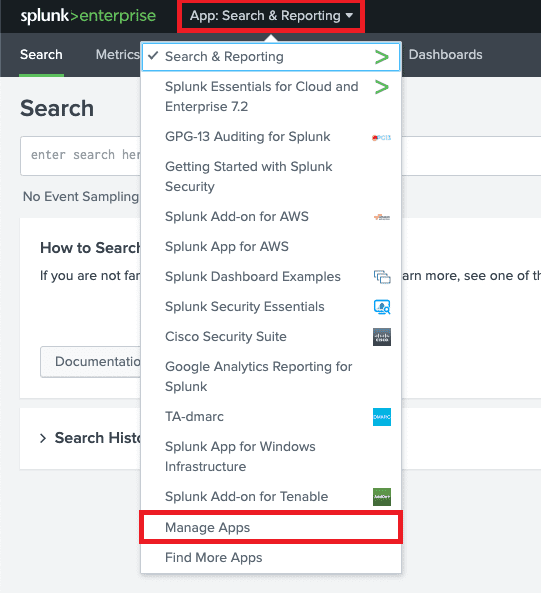The height and width of the screenshot is (593, 541).
Task: Click the green arrow icon for Splunk Essentials
Action: pos(381,87)
